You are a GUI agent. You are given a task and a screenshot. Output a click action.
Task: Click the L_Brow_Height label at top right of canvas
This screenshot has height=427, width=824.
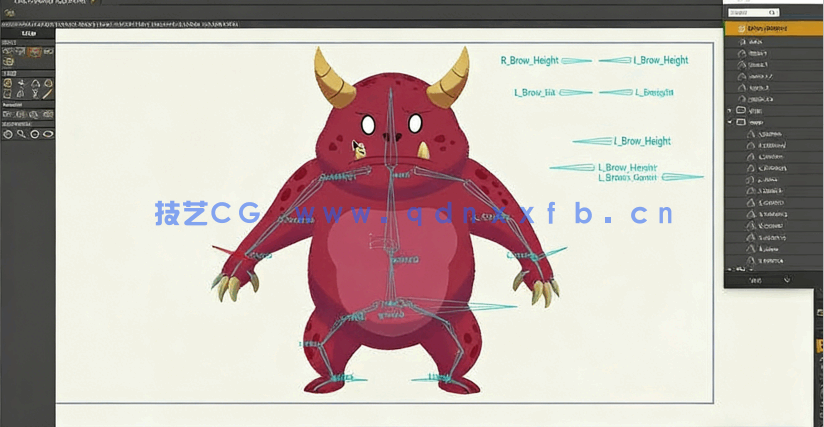point(661,61)
